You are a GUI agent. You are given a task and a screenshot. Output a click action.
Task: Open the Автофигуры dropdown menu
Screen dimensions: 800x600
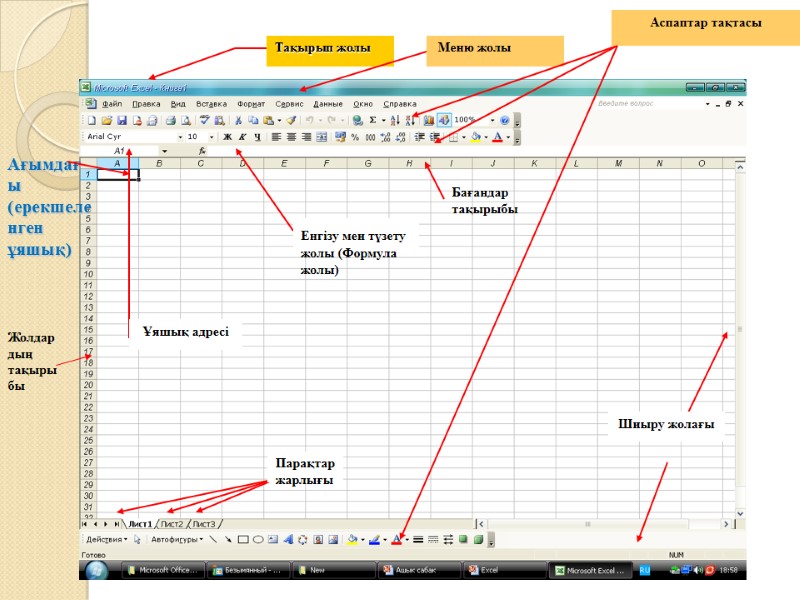click(177, 539)
